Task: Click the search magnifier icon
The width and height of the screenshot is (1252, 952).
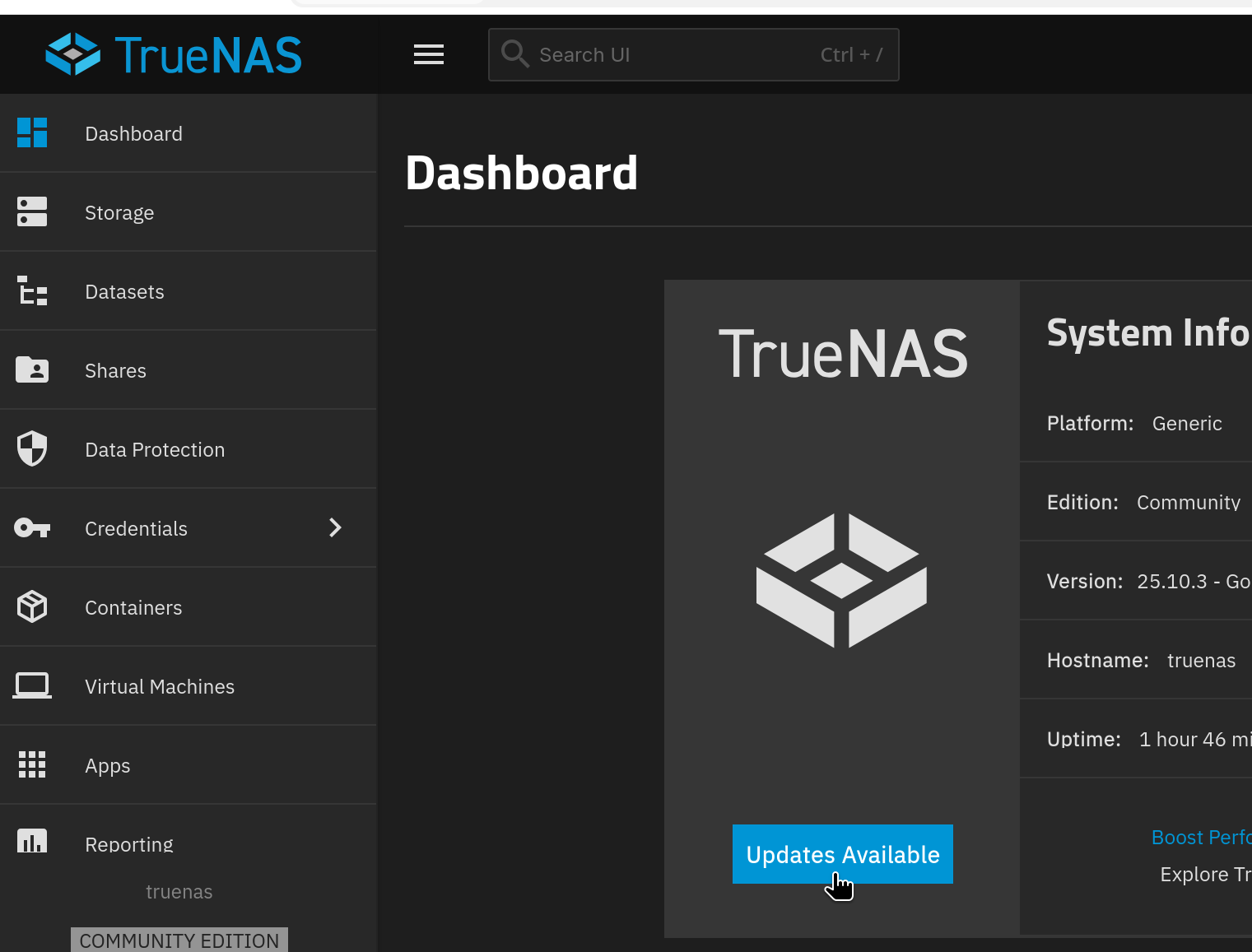Action: [515, 54]
